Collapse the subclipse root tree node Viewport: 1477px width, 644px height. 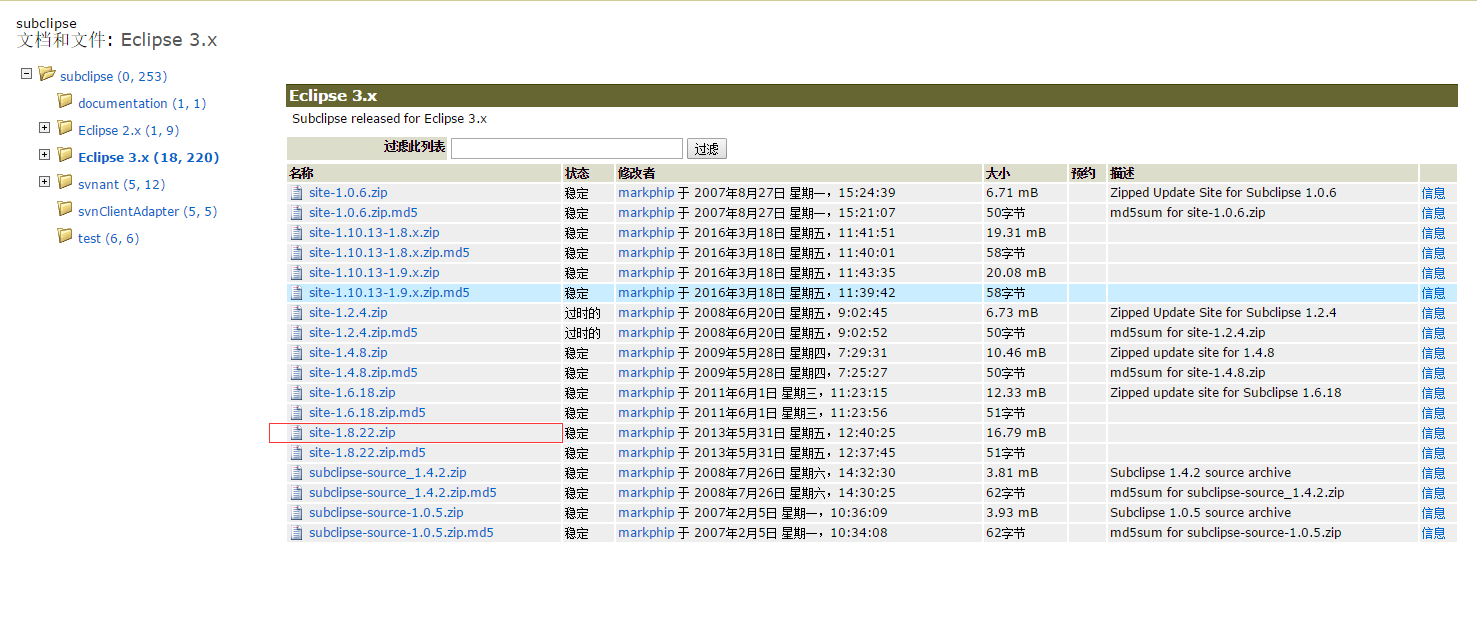(x=27, y=73)
